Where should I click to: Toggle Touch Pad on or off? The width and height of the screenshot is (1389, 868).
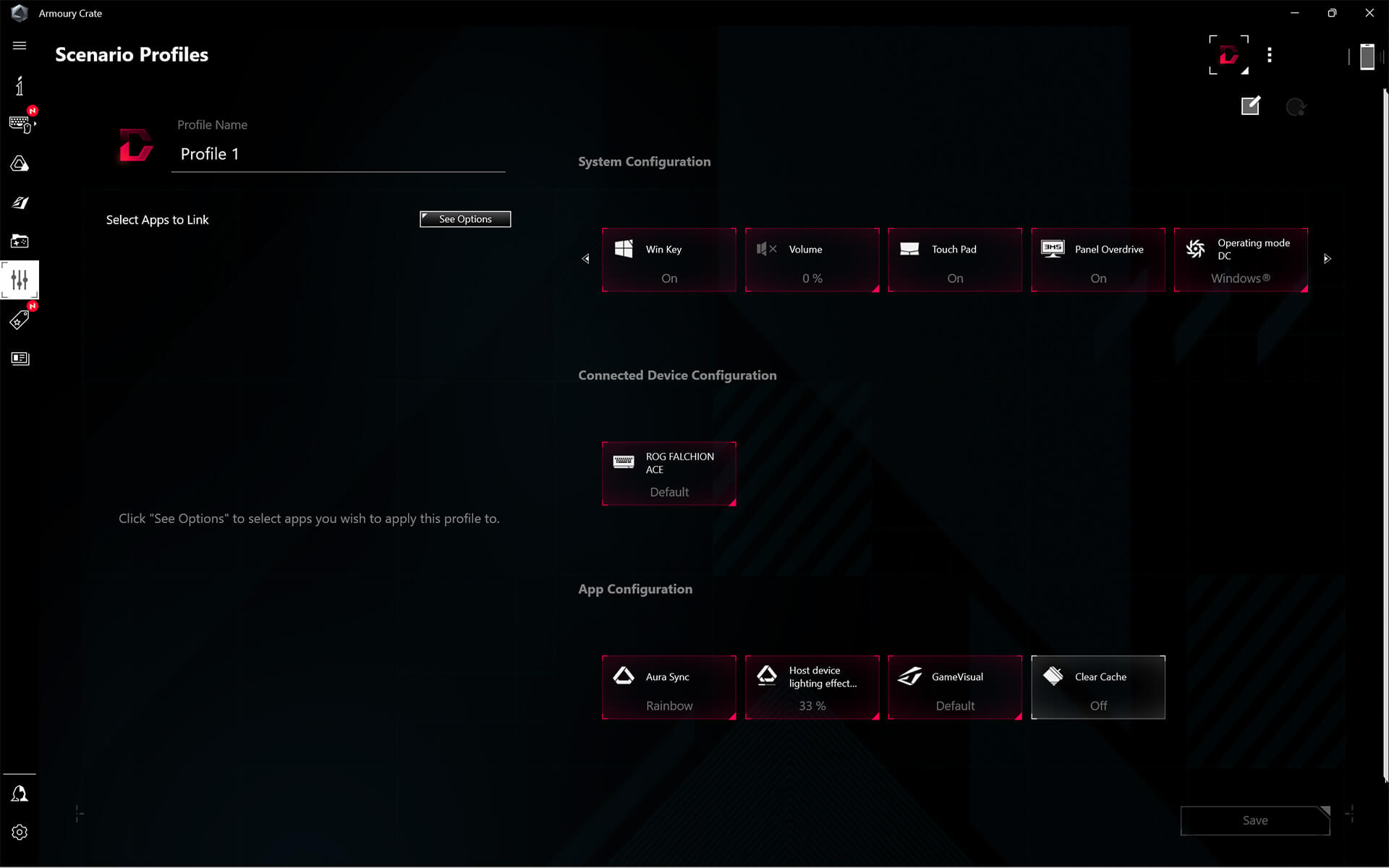tap(955, 259)
